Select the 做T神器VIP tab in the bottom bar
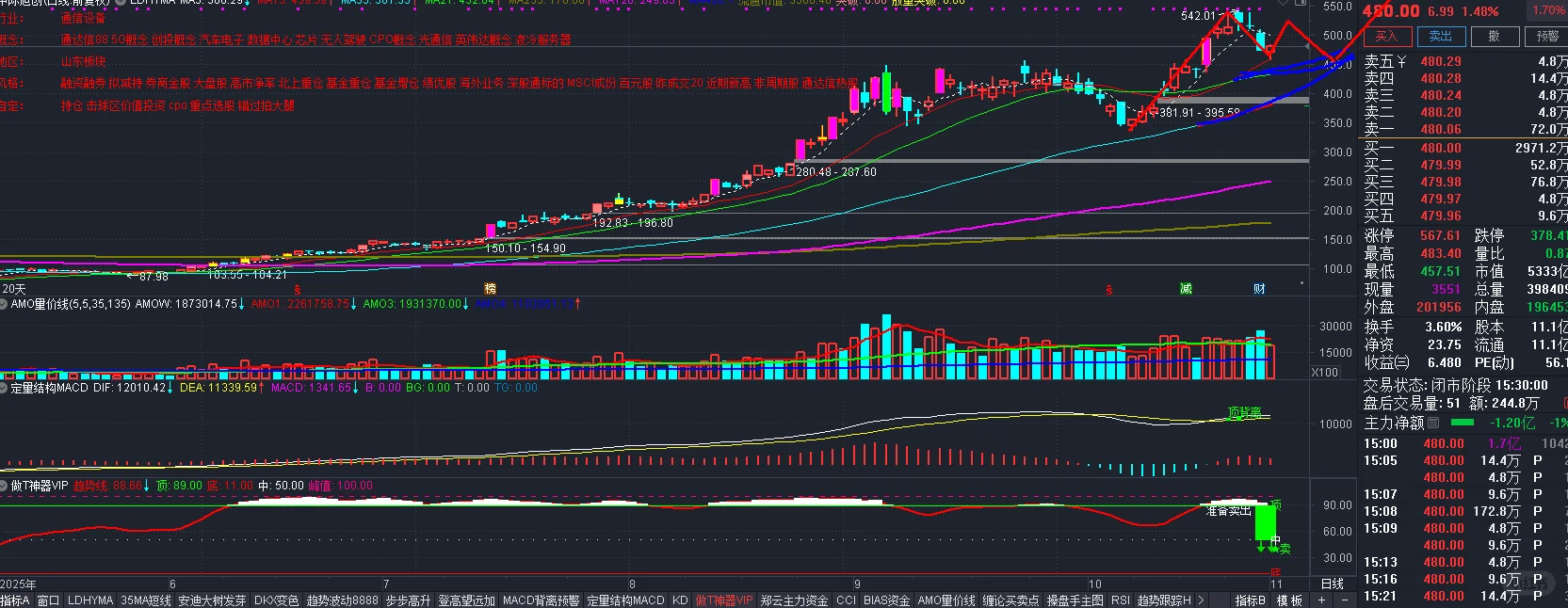This screenshot has height=608, width=1568. pos(724,600)
